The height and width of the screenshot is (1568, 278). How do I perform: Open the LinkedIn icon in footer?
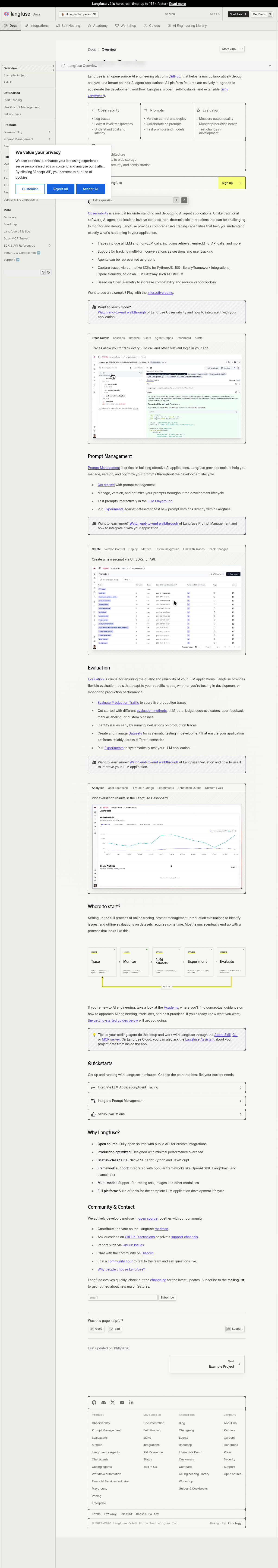tap(131, 1402)
